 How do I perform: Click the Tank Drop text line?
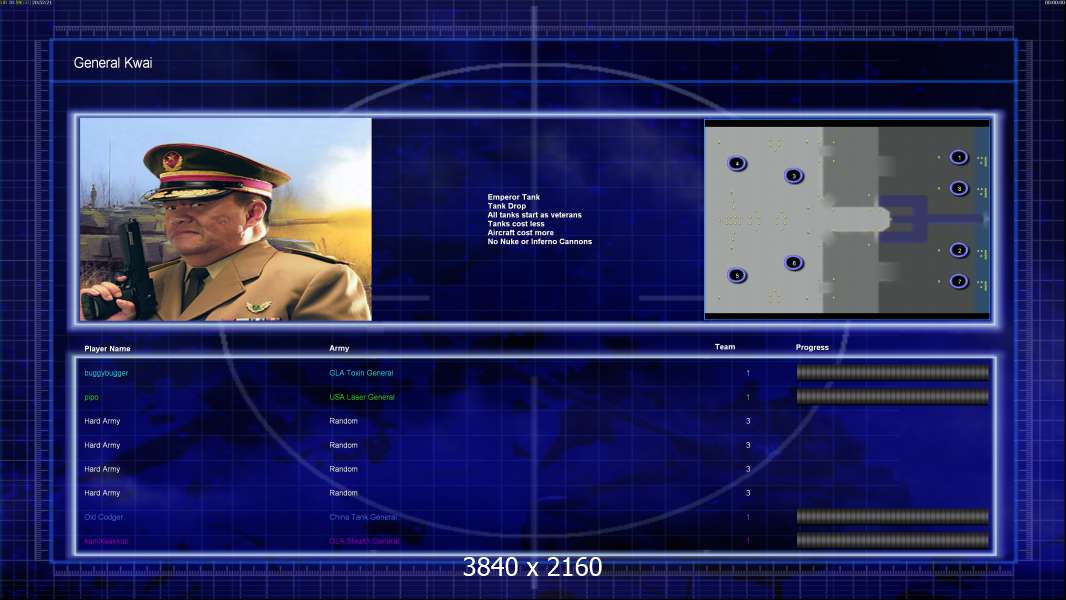coord(506,206)
